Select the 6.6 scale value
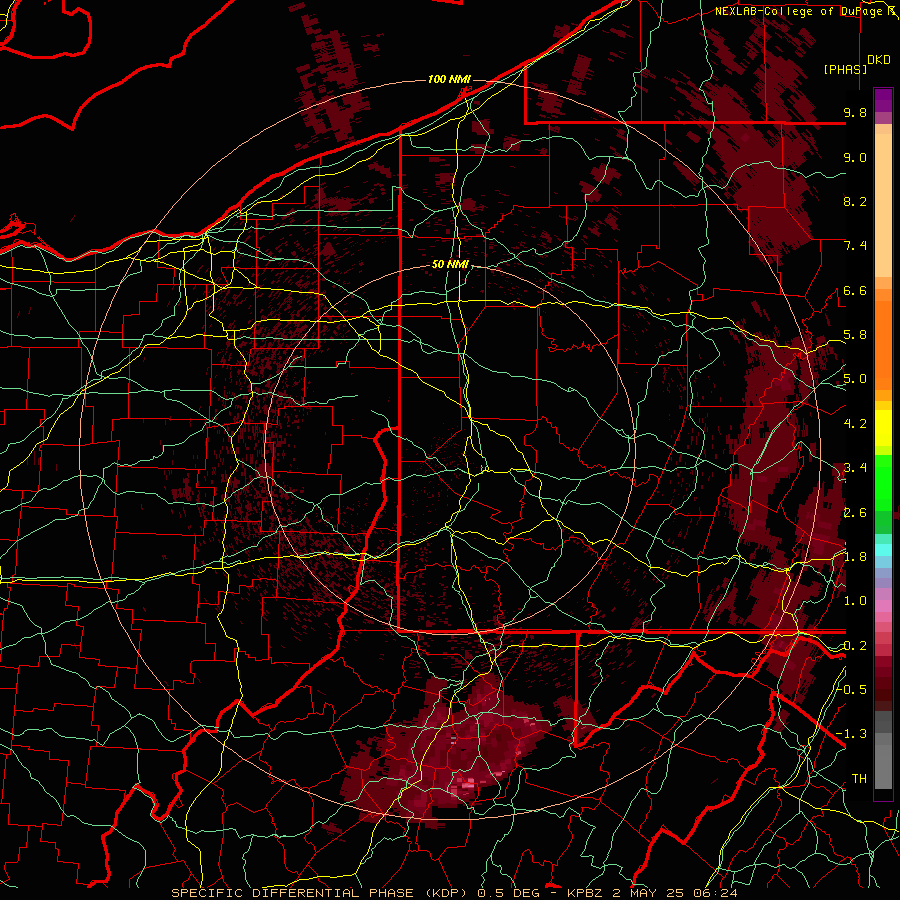 coord(855,290)
